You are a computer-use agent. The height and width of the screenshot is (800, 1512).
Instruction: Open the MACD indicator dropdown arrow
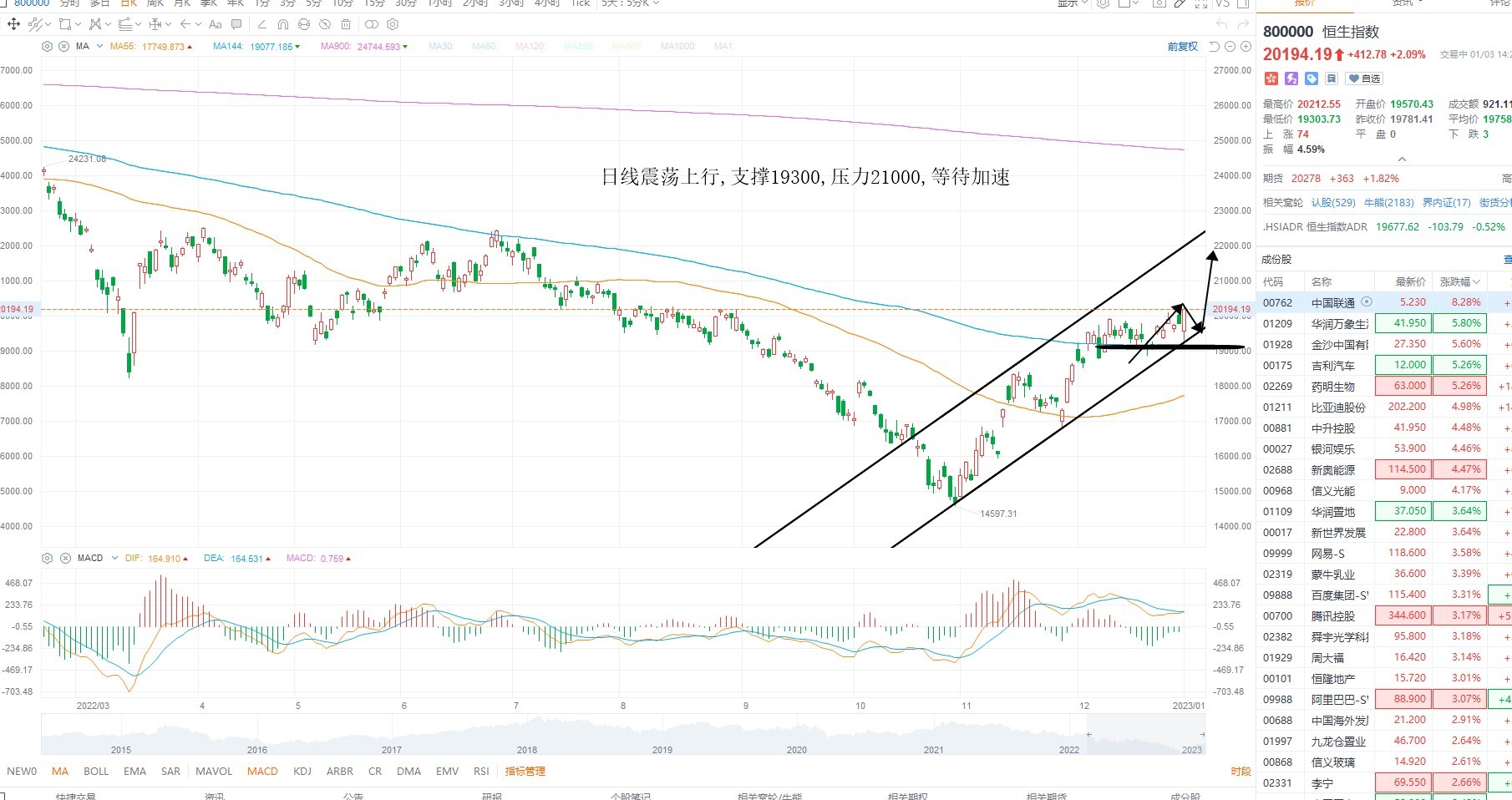113,558
